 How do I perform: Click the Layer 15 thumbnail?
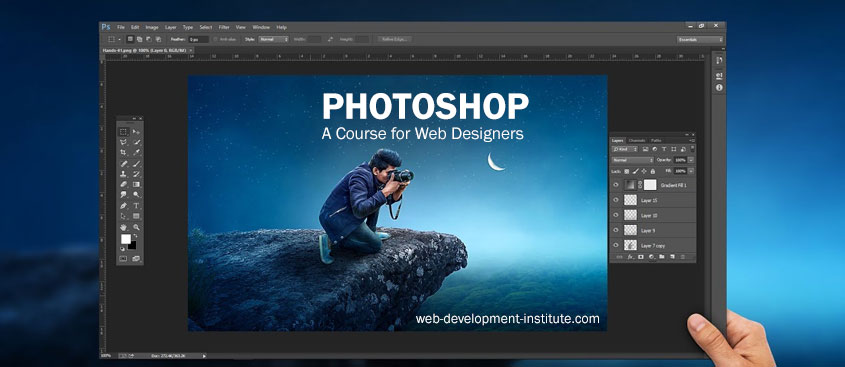point(631,200)
